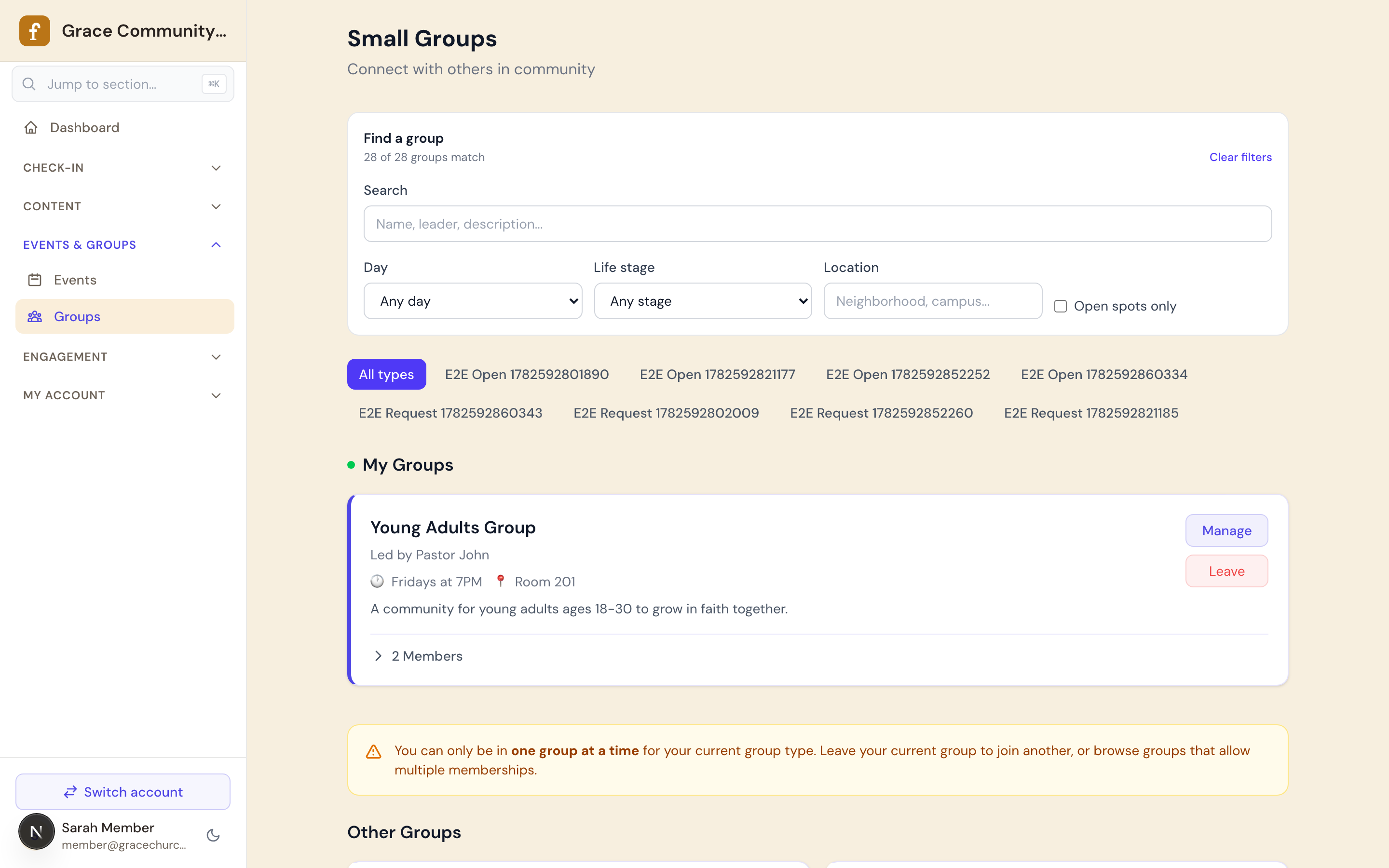
Task: Select the All types filter tab
Action: (x=386, y=374)
